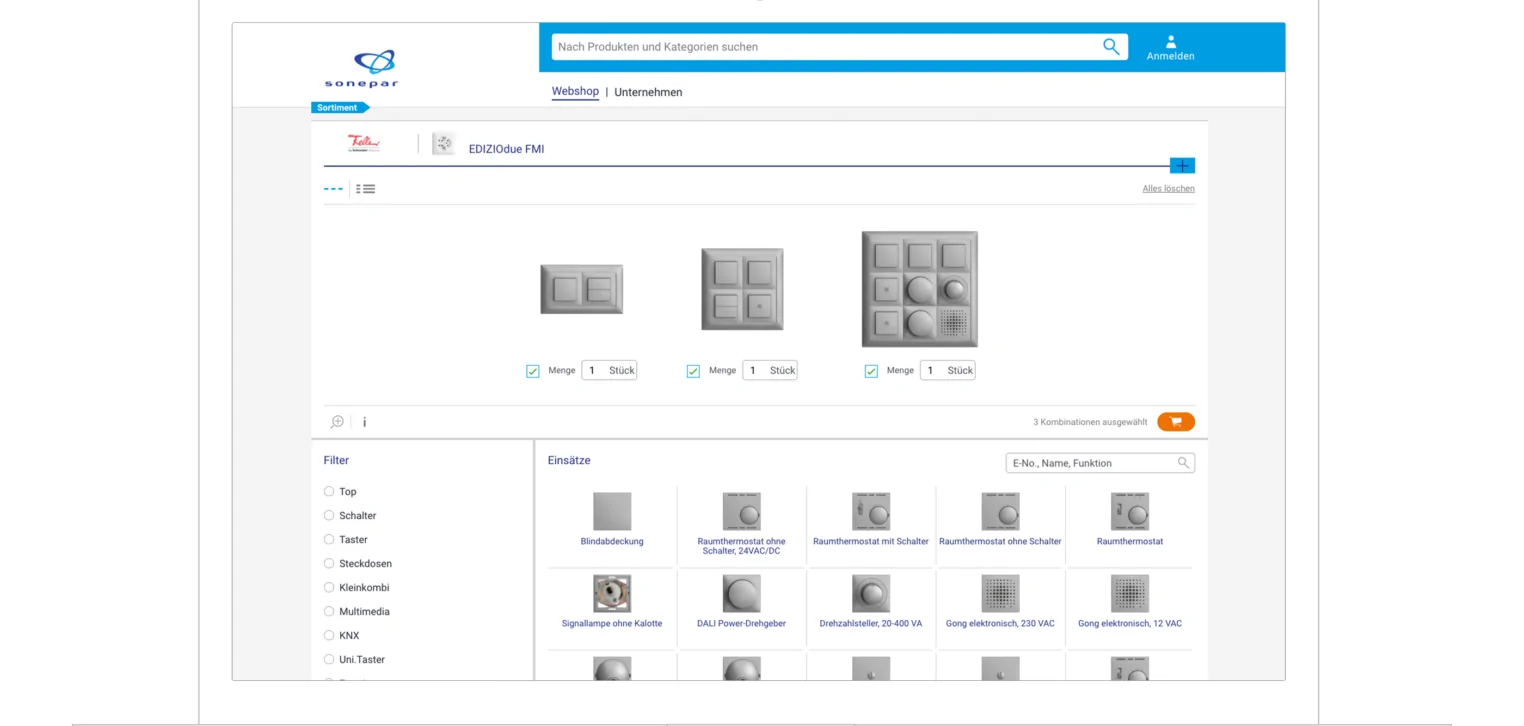Open the Unternehmen tab
The width and height of the screenshot is (1524, 726).
(648, 92)
